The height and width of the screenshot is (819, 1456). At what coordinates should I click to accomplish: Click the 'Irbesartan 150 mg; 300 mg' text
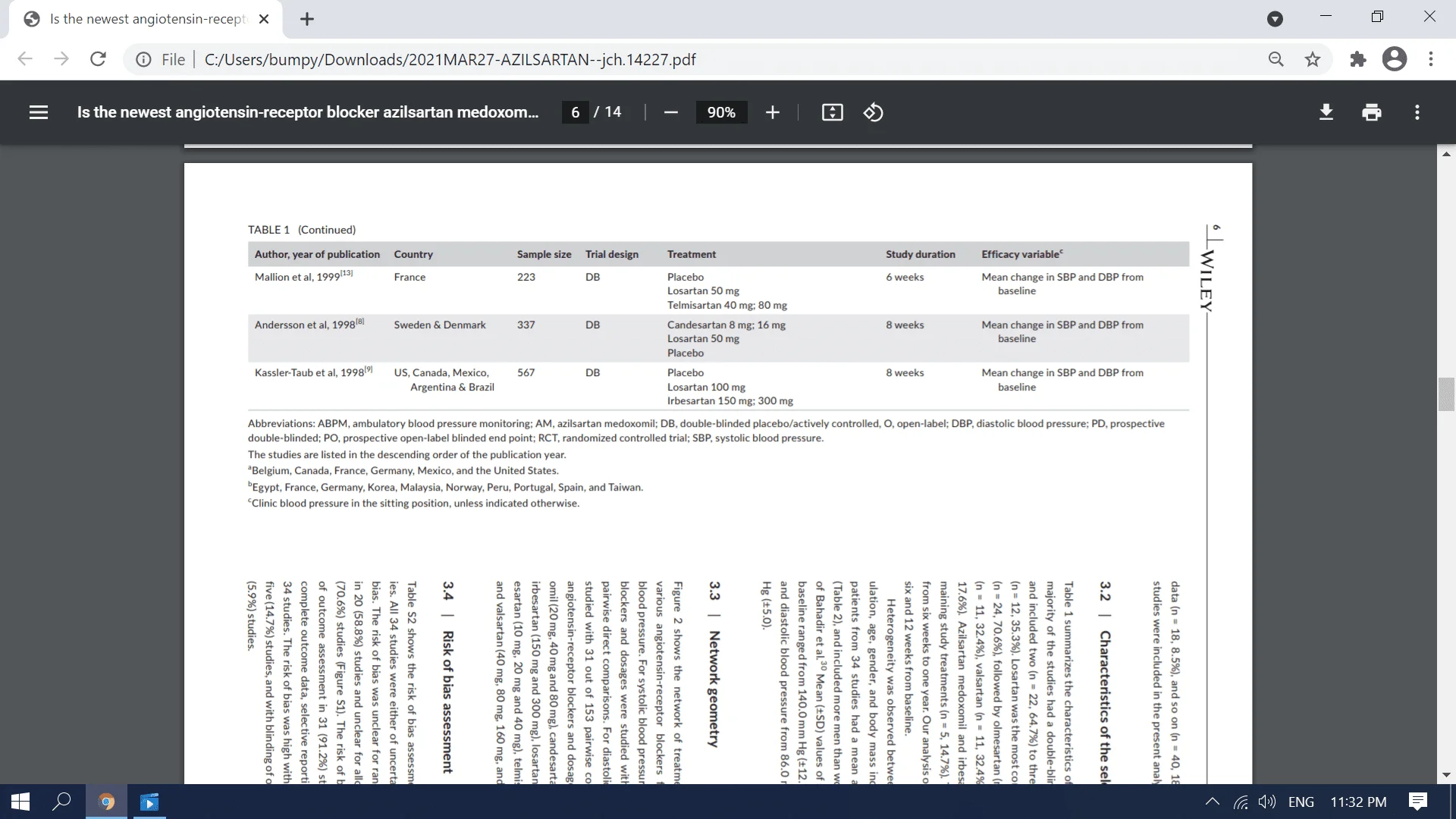click(730, 400)
